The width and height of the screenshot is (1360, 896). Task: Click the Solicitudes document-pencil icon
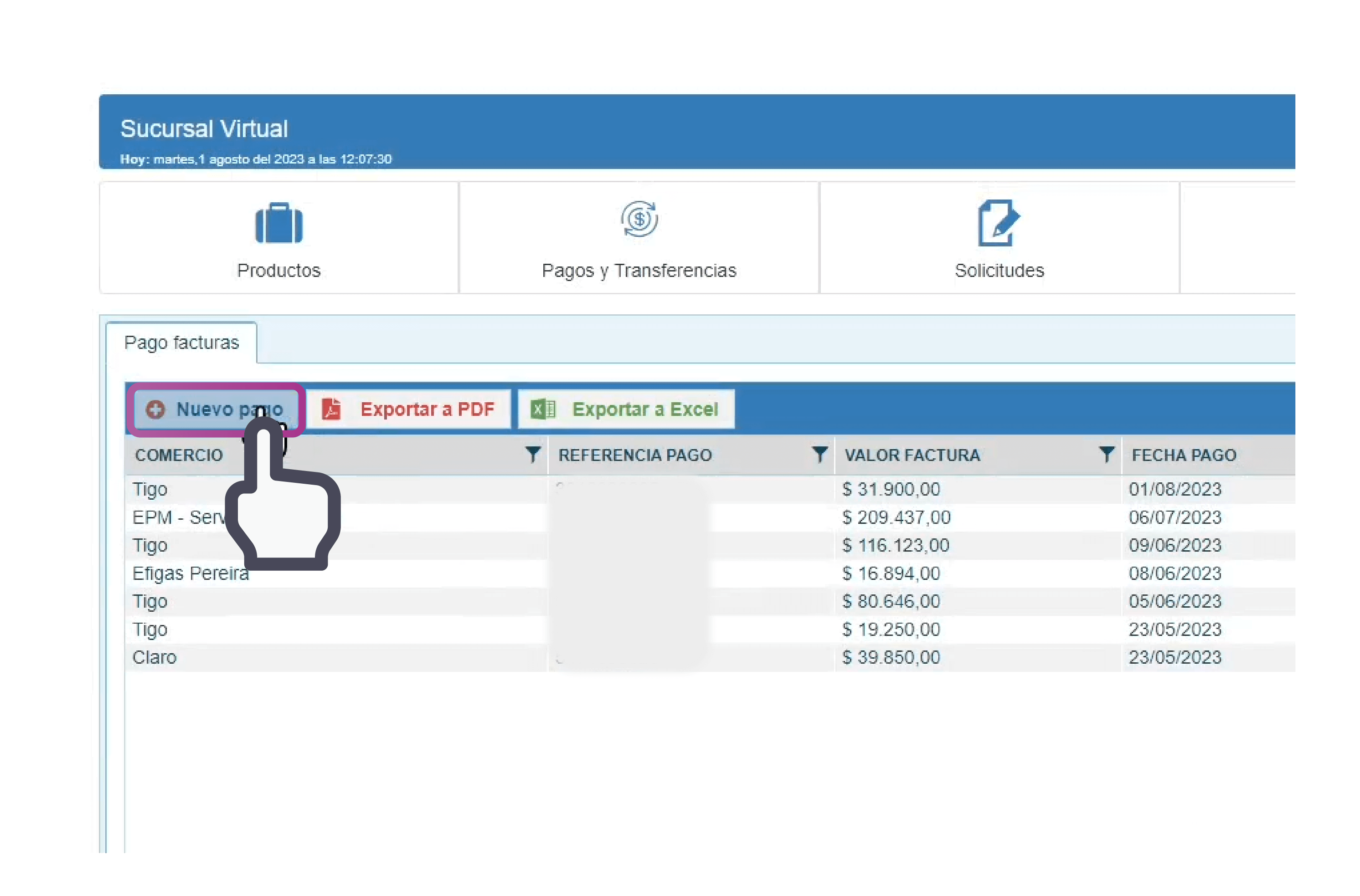[x=998, y=223]
